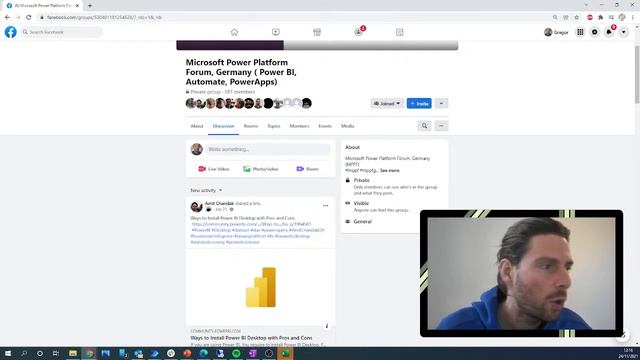Focus the Search Facebook field

pos(62,32)
